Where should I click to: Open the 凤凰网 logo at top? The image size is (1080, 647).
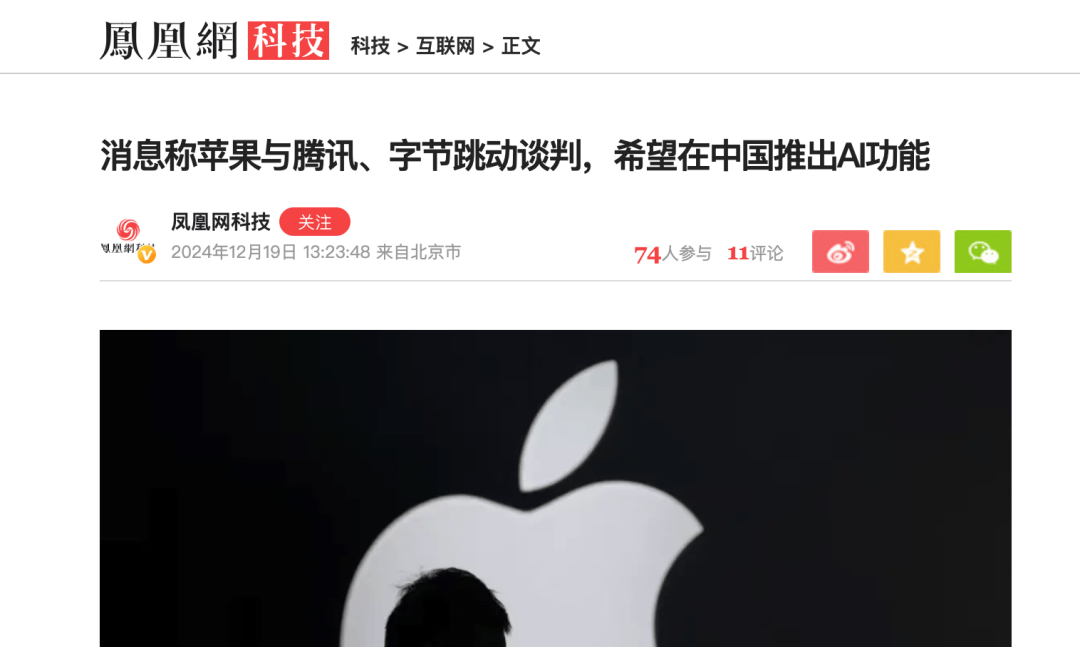pos(169,41)
